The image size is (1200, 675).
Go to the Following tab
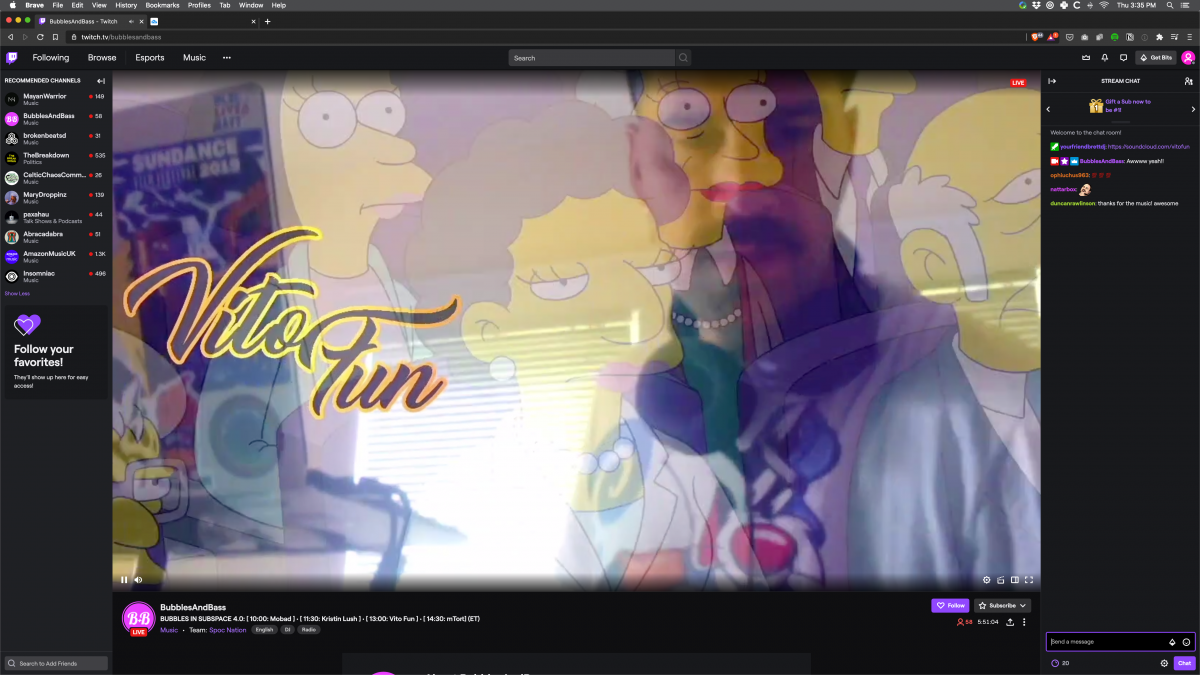coord(51,57)
